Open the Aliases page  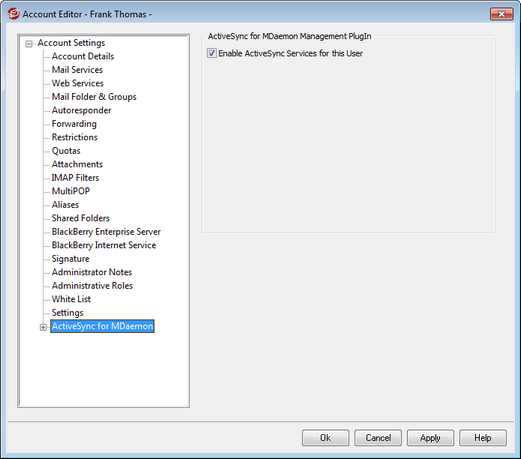click(65, 205)
